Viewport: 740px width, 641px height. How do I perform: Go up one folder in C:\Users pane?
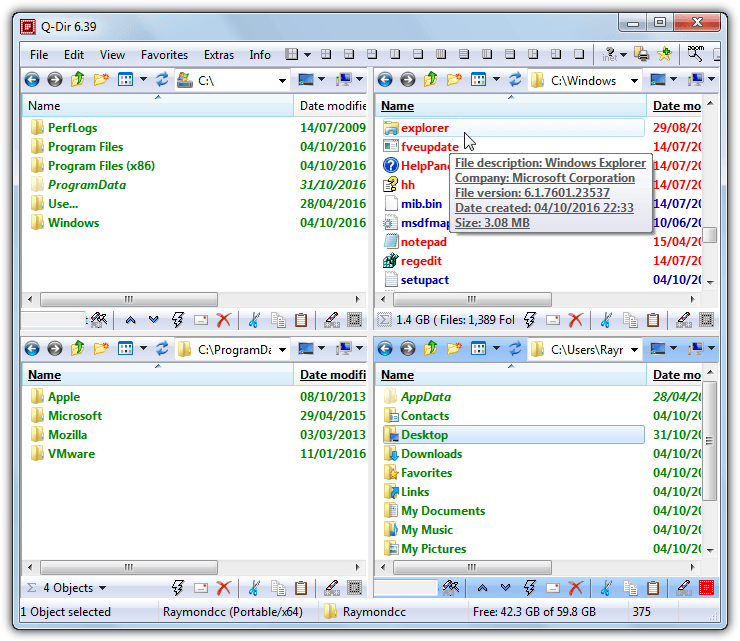[x=431, y=348]
